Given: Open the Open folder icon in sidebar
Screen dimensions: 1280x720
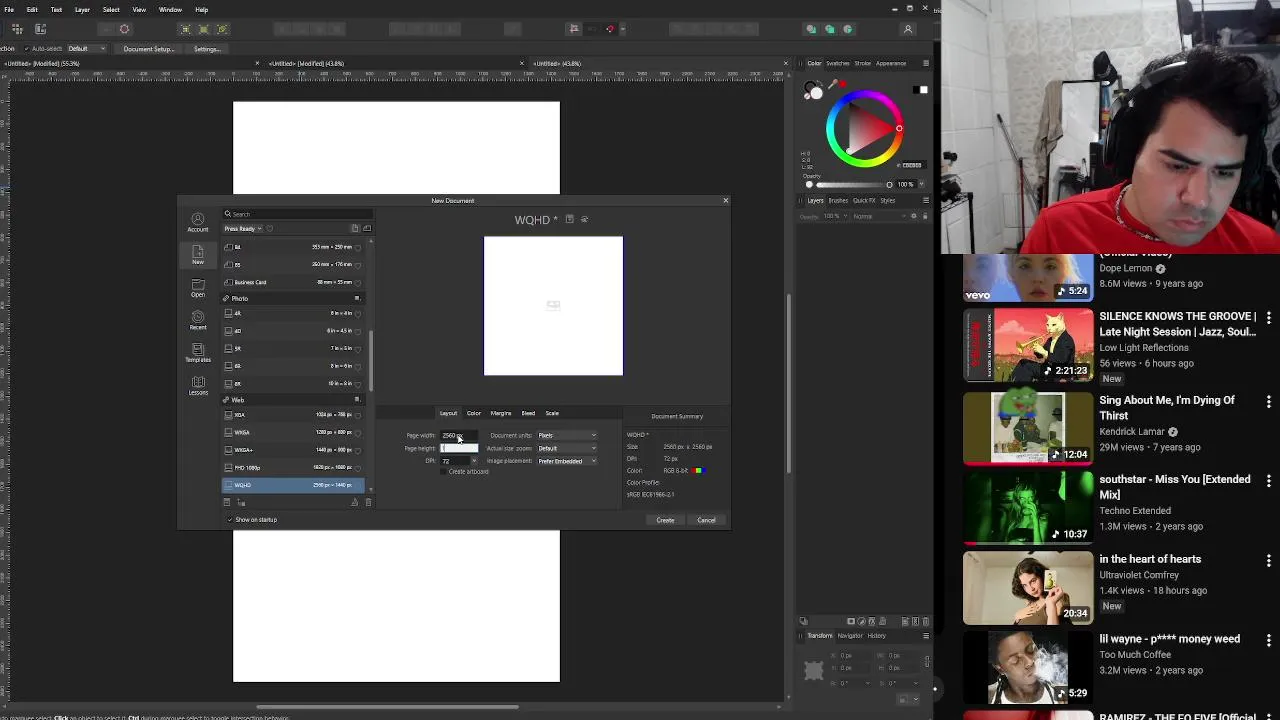Looking at the screenshot, I should click(x=198, y=288).
